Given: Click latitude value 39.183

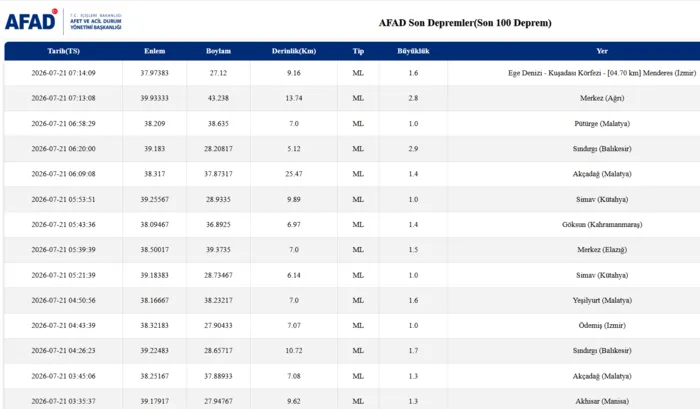Looking at the screenshot, I should 154,149.
